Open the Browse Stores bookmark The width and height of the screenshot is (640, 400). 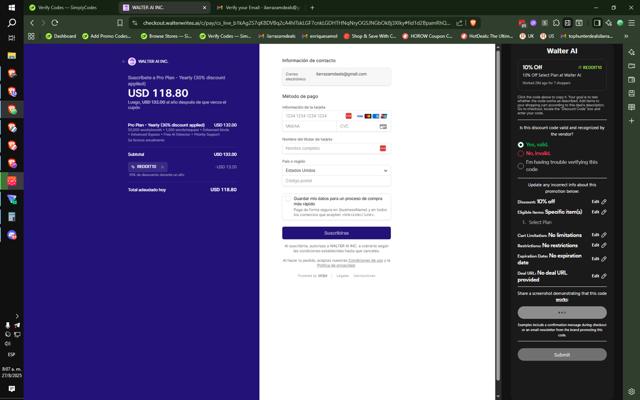pos(166,36)
